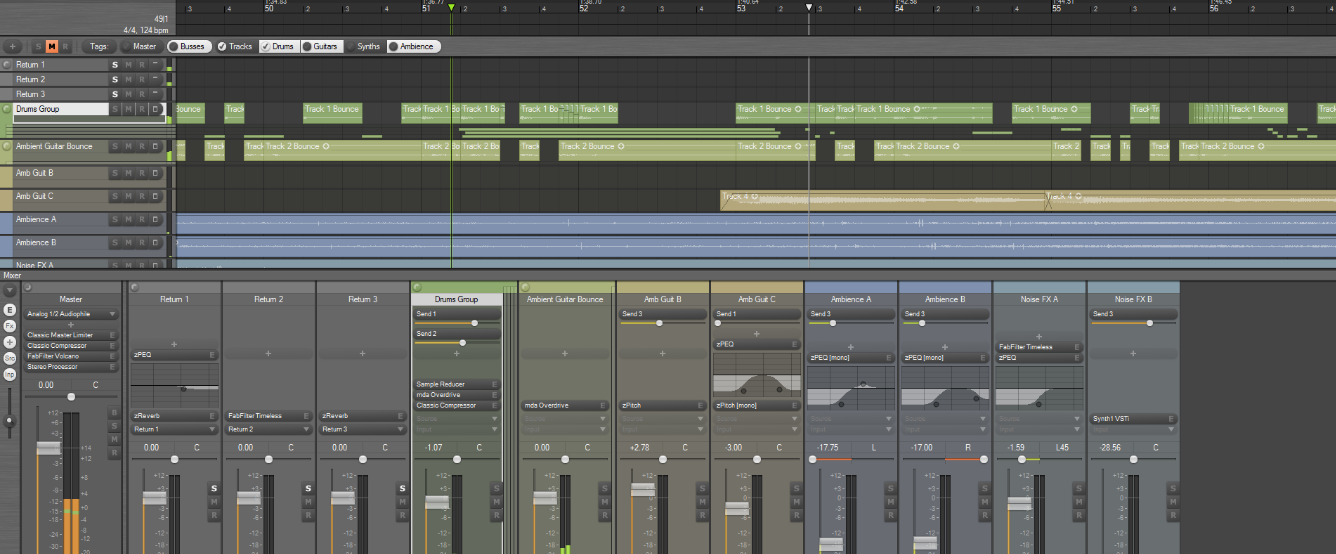Solo the Return 1 track in track list
The height and width of the screenshot is (554, 1336).
click(x=115, y=64)
